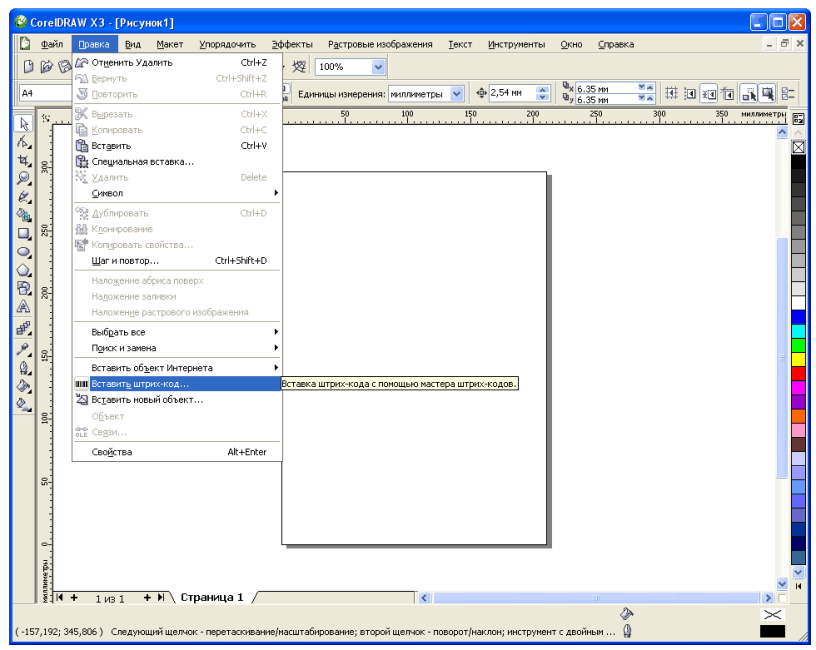
Task: Pick the yellow color swatch
Action: pyautogui.click(x=798, y=359)
